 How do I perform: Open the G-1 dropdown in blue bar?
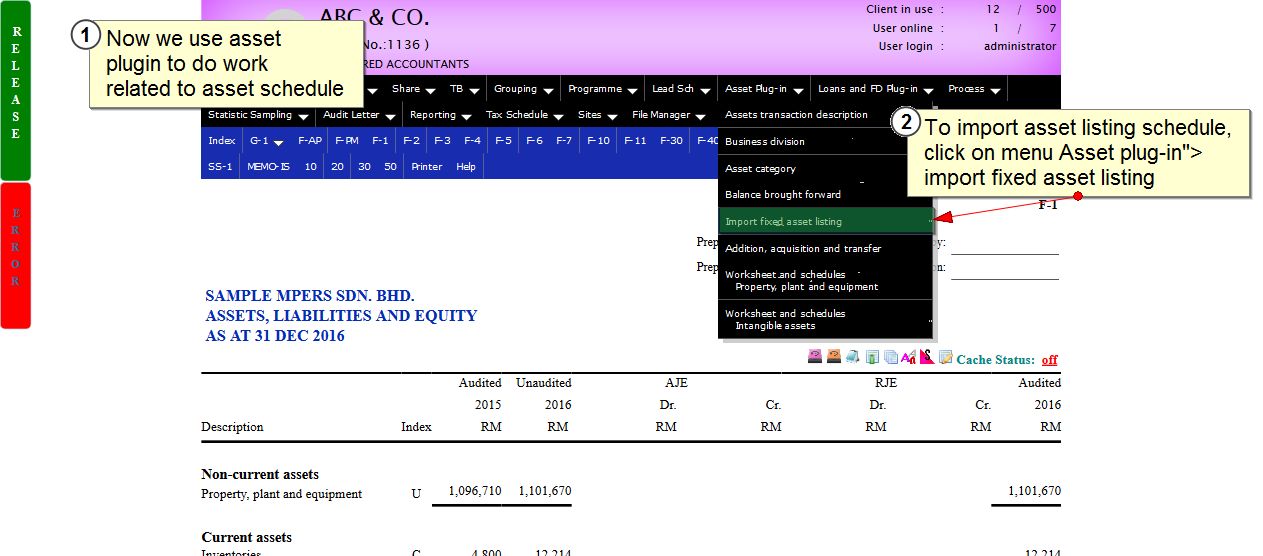[x=266, y=141]
